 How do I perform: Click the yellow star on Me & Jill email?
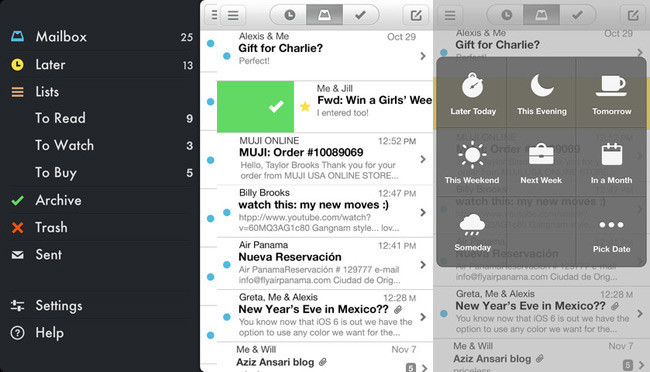coord(305,107)
